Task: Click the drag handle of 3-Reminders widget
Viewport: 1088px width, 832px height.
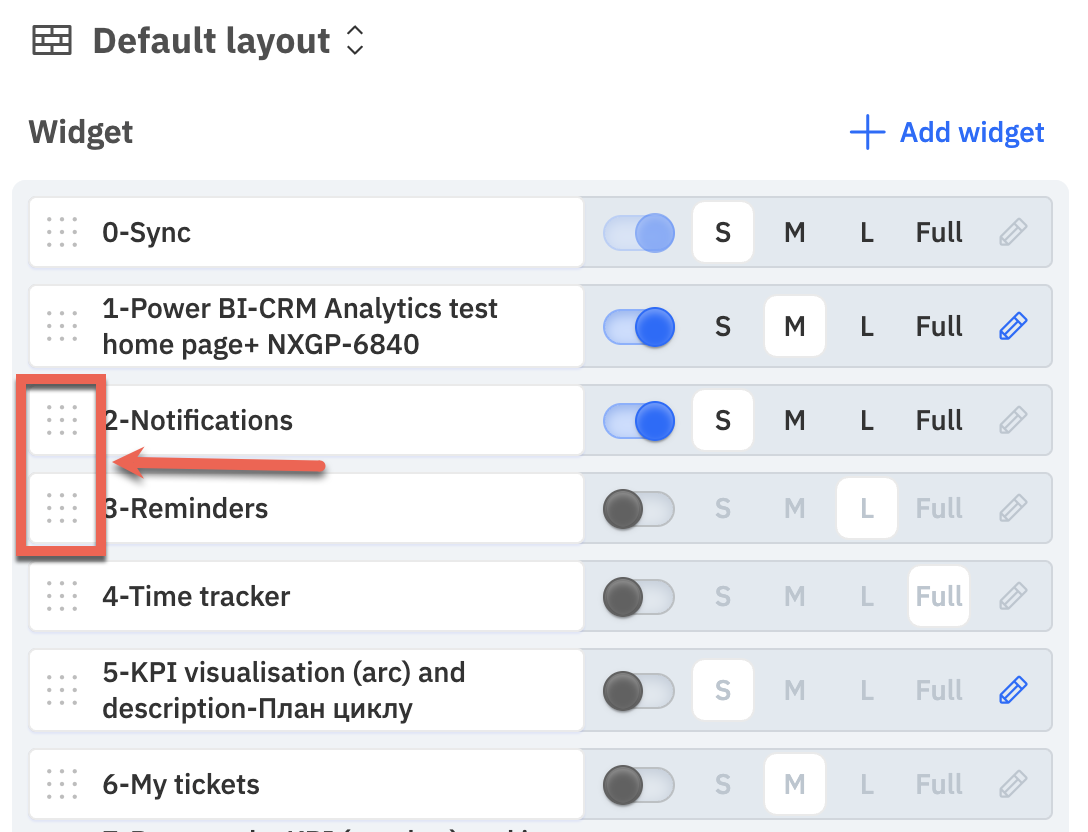Action: [x=62, y=508]
